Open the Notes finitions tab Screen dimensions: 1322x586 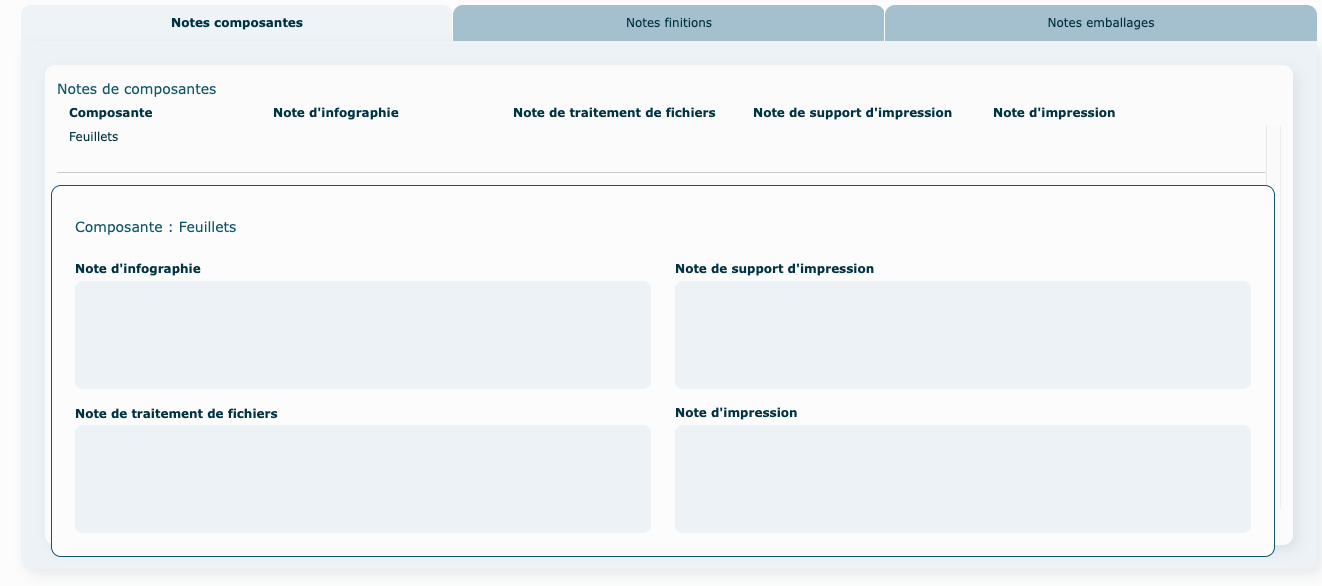point(668,23)
